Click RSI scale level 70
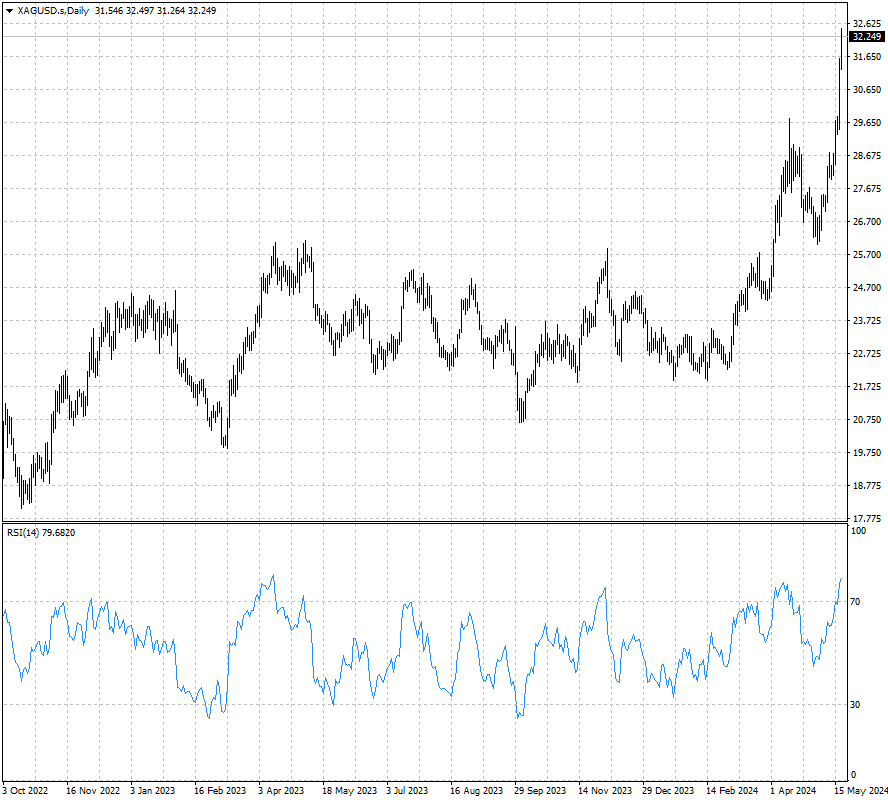 click(x=855, y=602)
